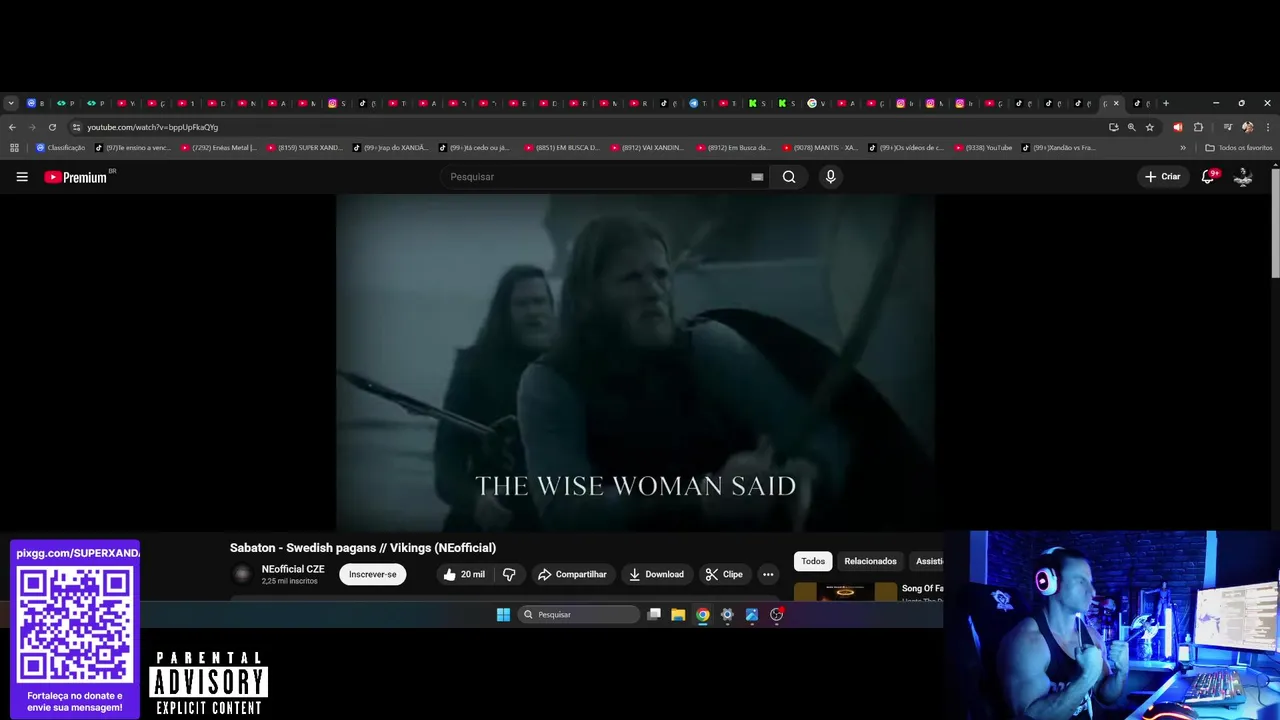Image resolution: width=1280 pixels, height=720 pixels.
Task: Open the Xandão vs Fra... bookmark
Action: (x=1060, y=148)
